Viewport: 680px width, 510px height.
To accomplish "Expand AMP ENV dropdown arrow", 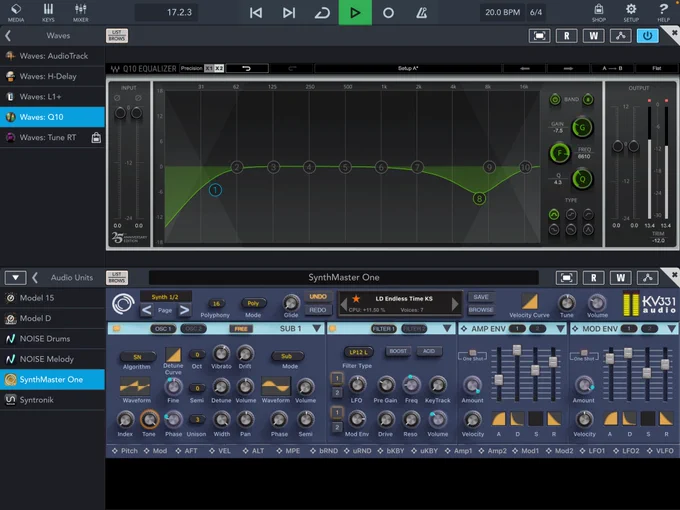I will tap(560, 329).
